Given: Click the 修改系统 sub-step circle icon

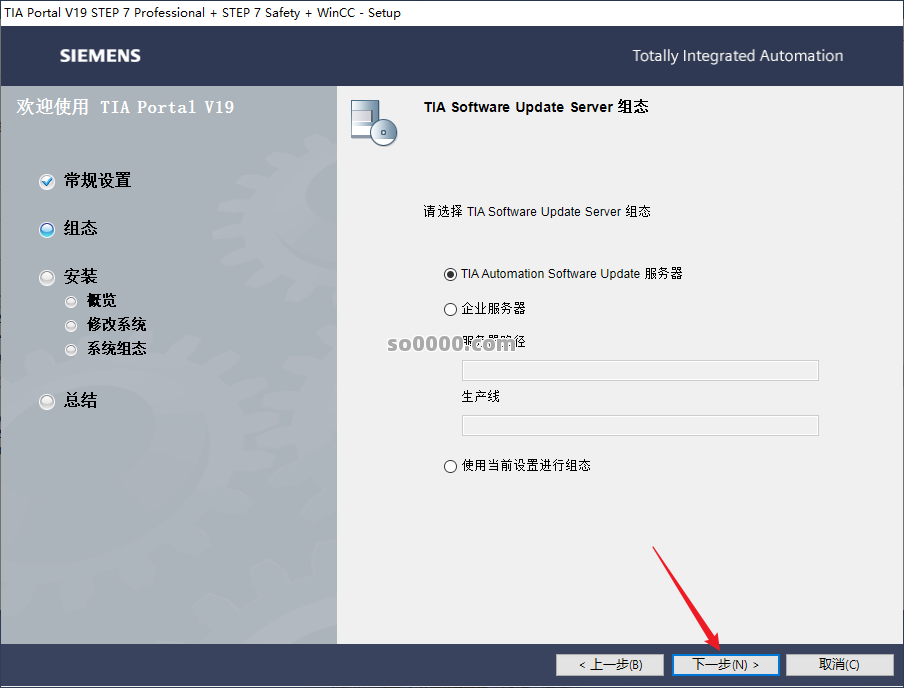Looking at the screenshot, I should point(71,325).
